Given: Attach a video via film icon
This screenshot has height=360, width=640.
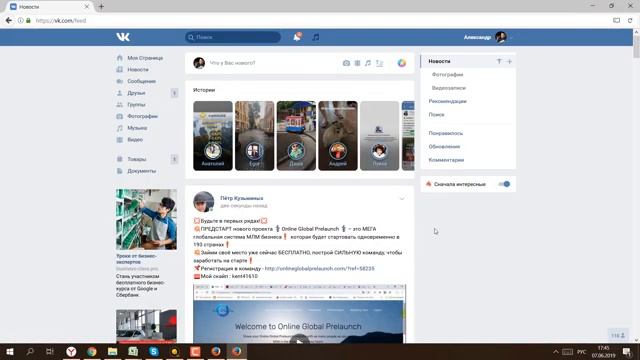Looking at the screenshot, I should 357,63.
